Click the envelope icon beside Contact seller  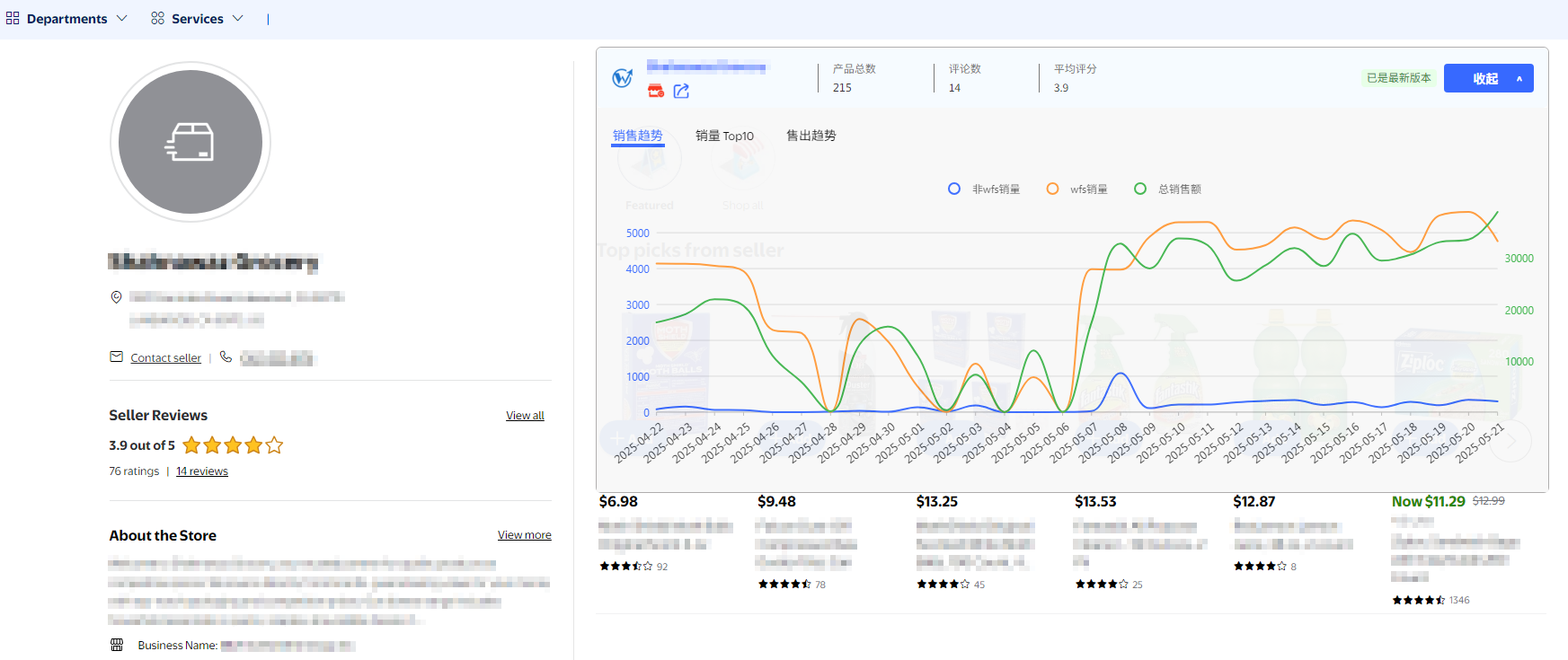[x=116, y=357]
